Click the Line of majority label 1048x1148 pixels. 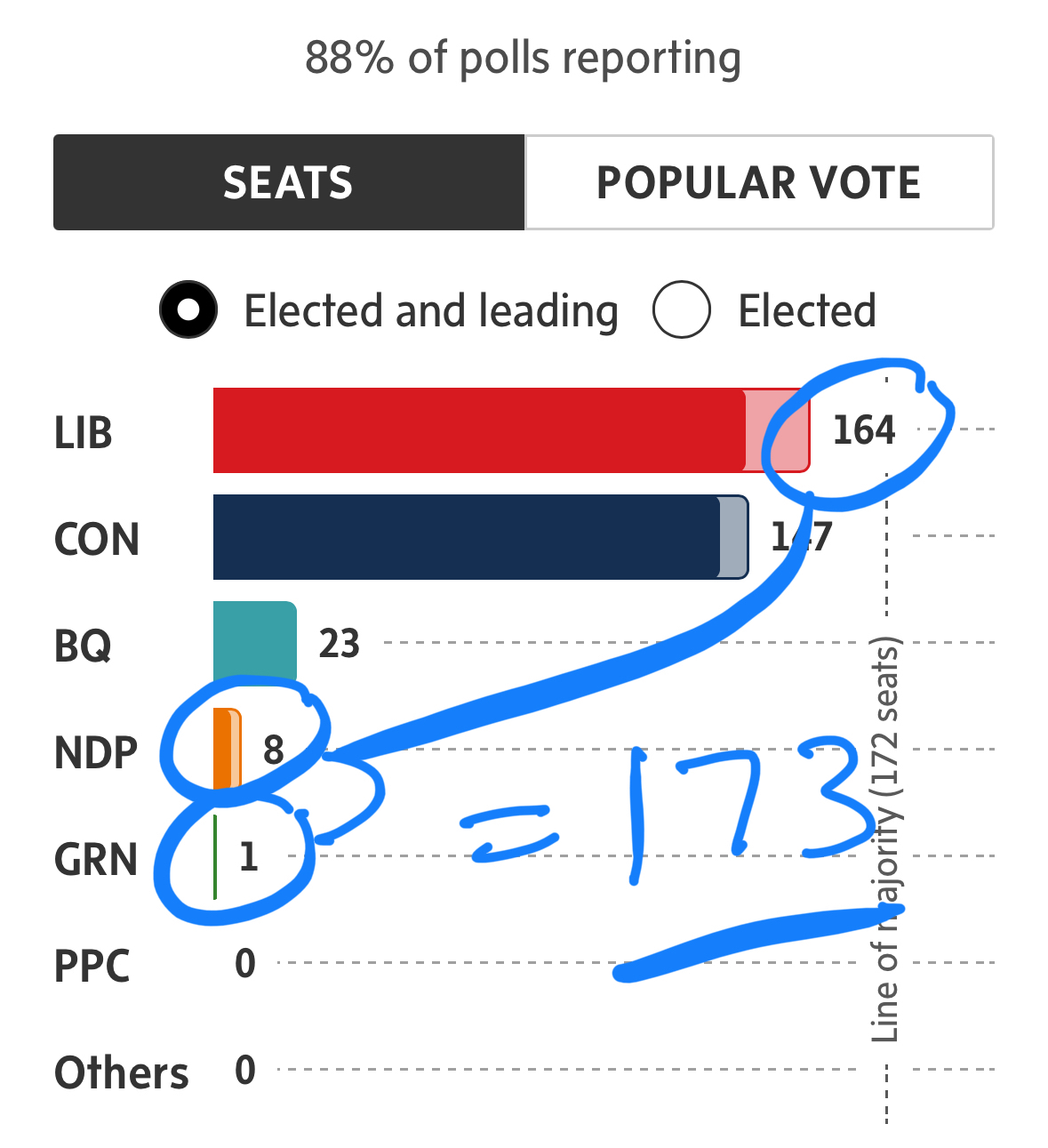pos(885,836)
